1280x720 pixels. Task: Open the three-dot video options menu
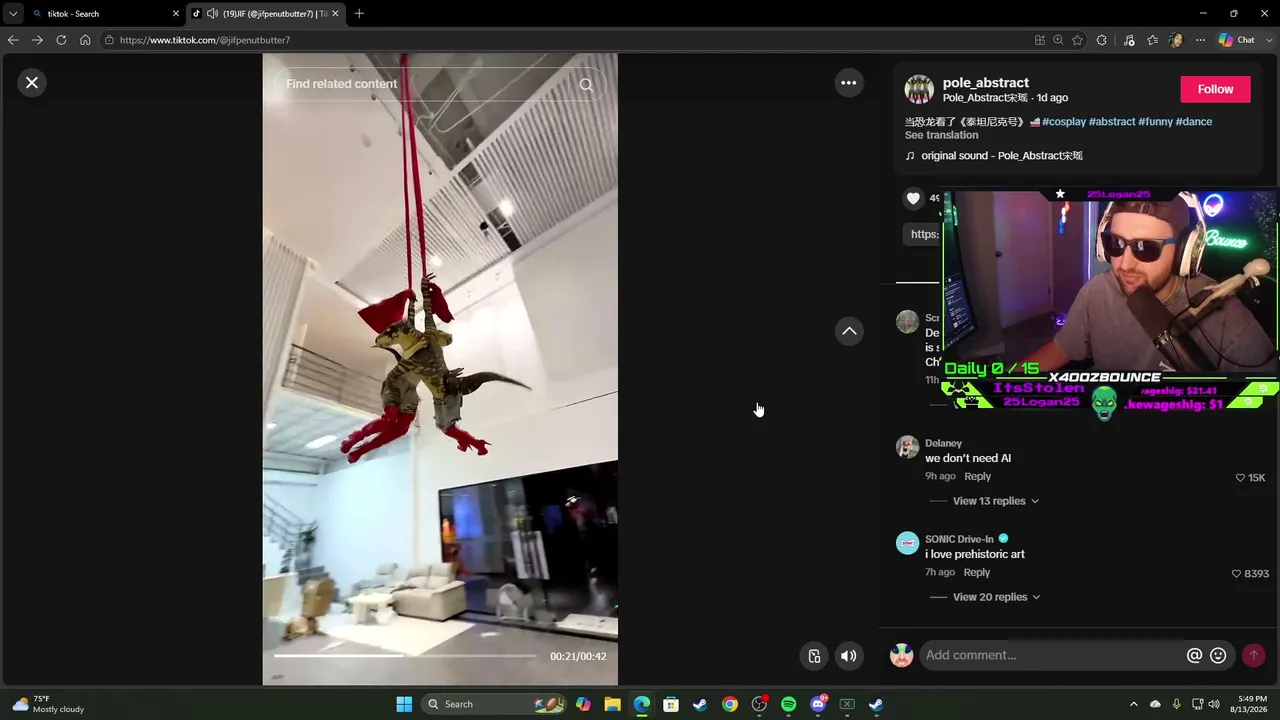point(849,83)
